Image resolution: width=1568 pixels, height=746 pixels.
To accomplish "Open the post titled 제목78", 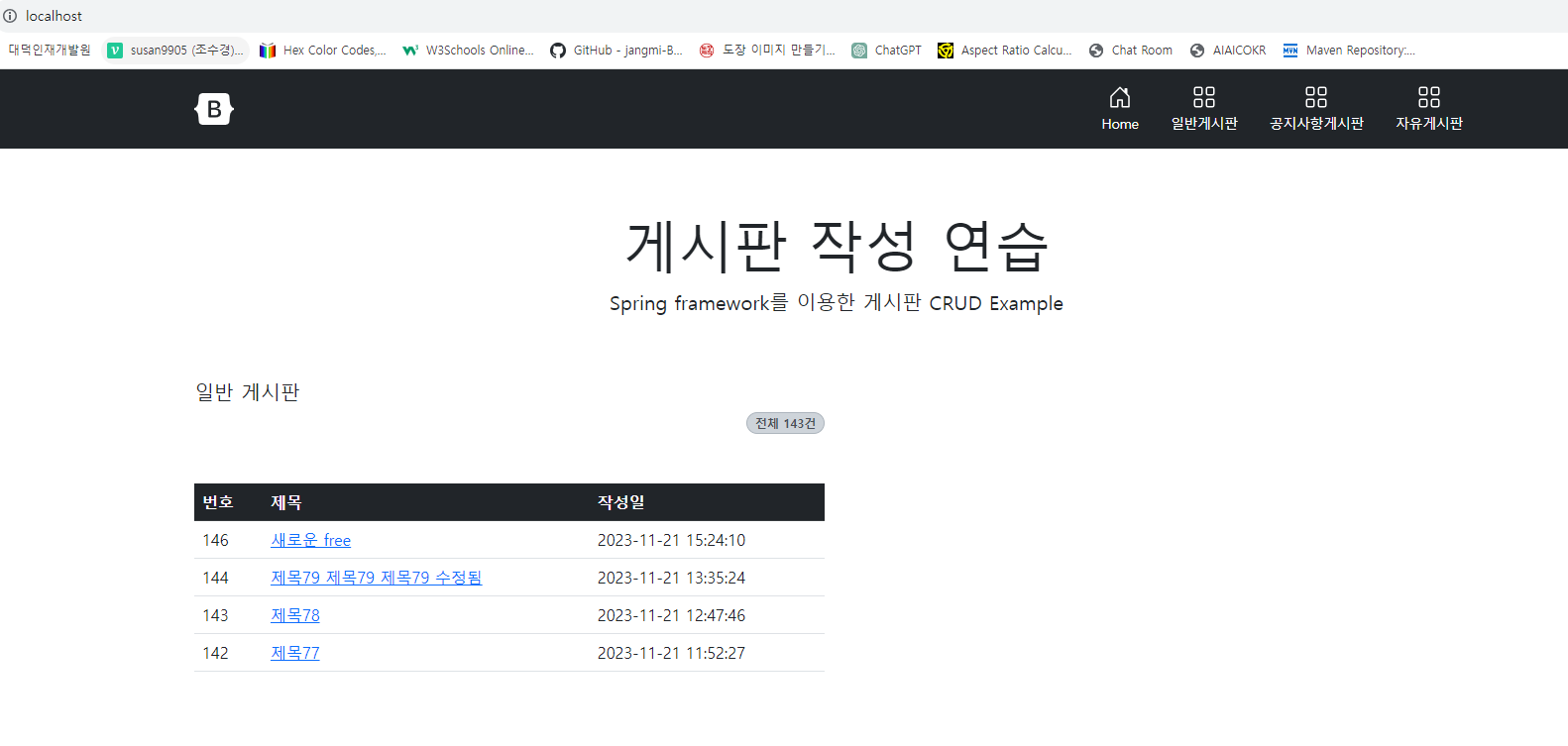I will tap(295, 615).
